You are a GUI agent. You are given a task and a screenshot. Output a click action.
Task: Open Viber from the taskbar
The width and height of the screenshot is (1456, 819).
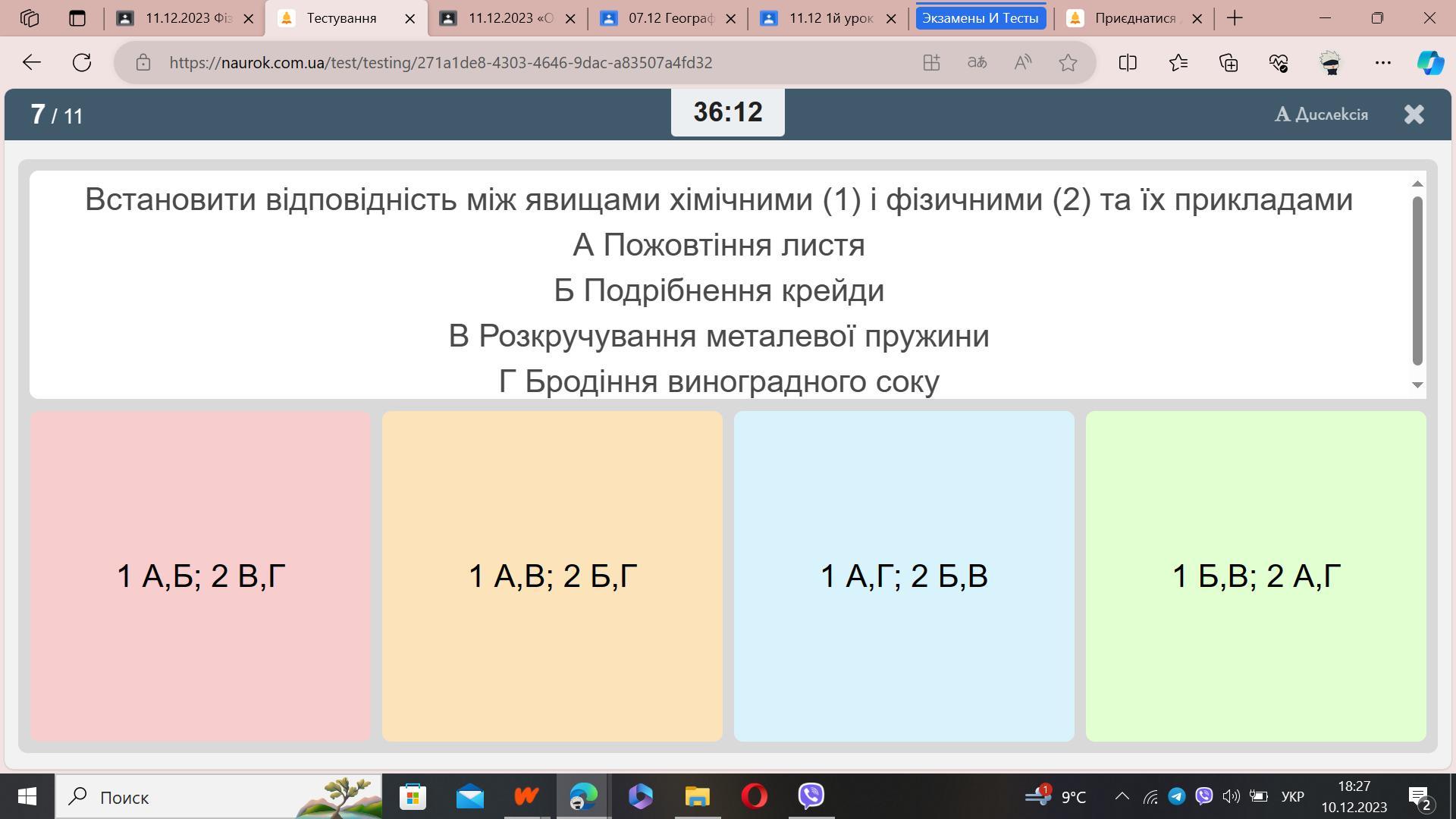pos(811,796)
